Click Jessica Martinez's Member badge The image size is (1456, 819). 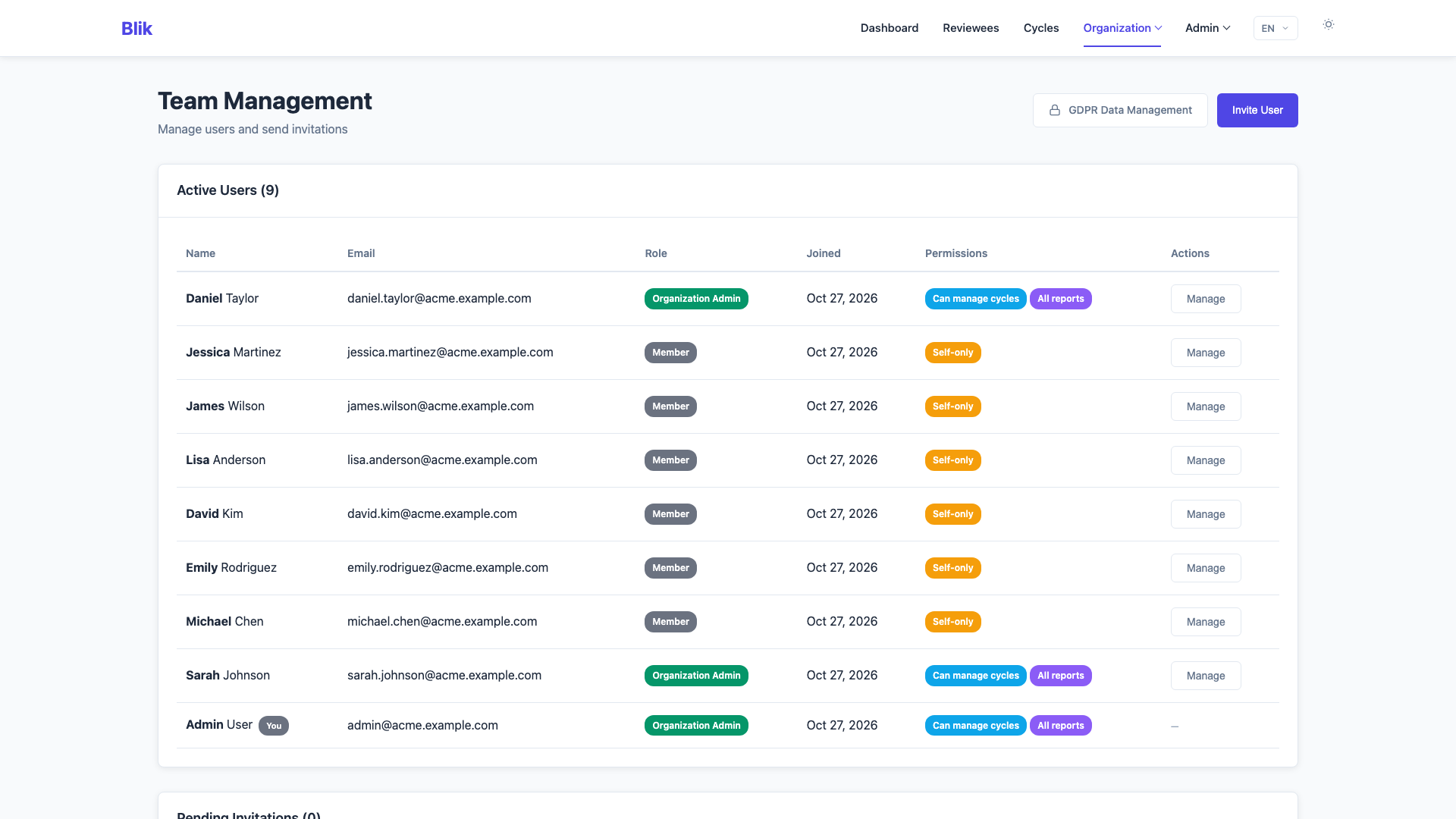pos(670,353)
